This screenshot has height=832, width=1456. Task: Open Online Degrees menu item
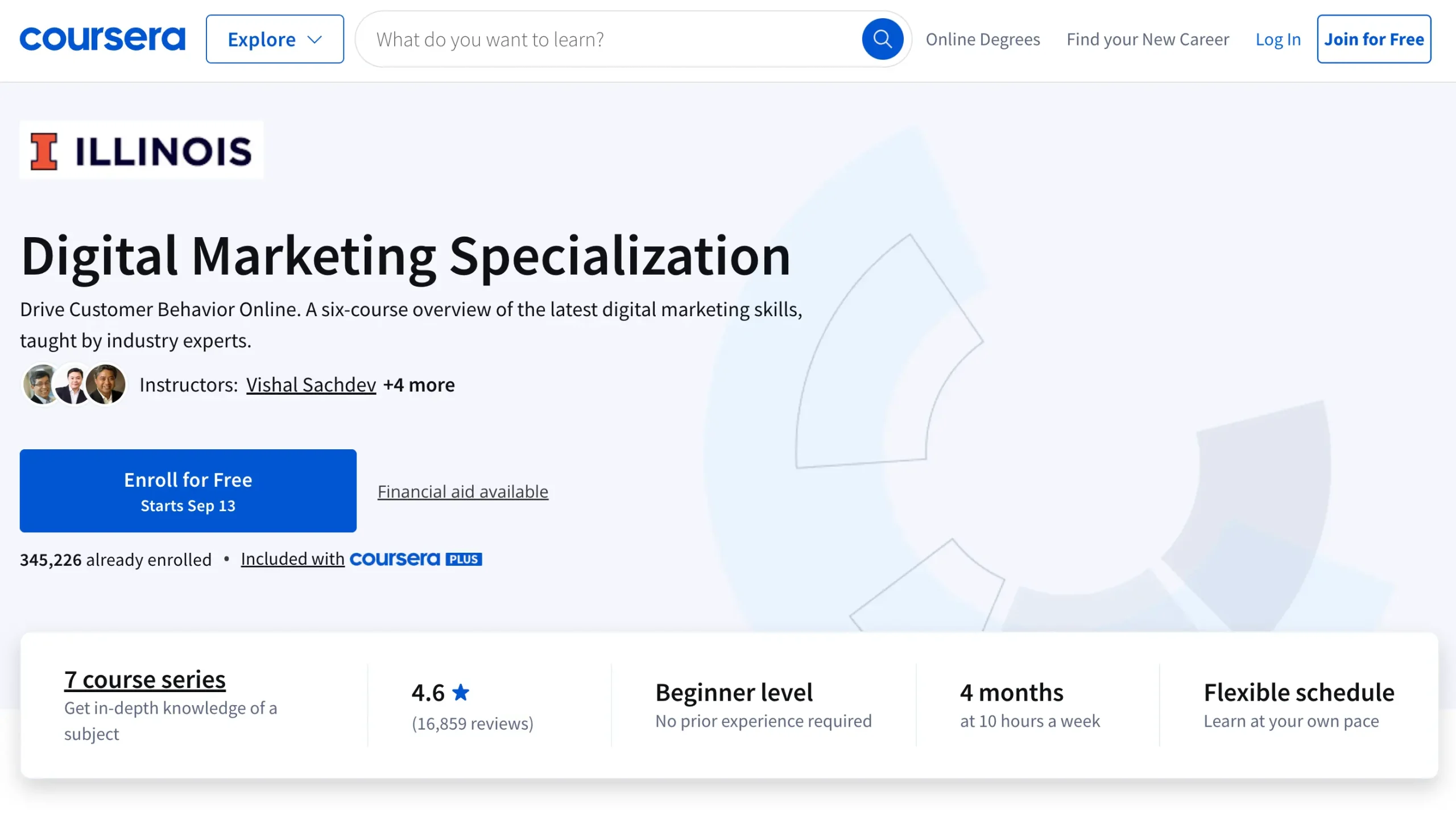[x=982, y=39]
